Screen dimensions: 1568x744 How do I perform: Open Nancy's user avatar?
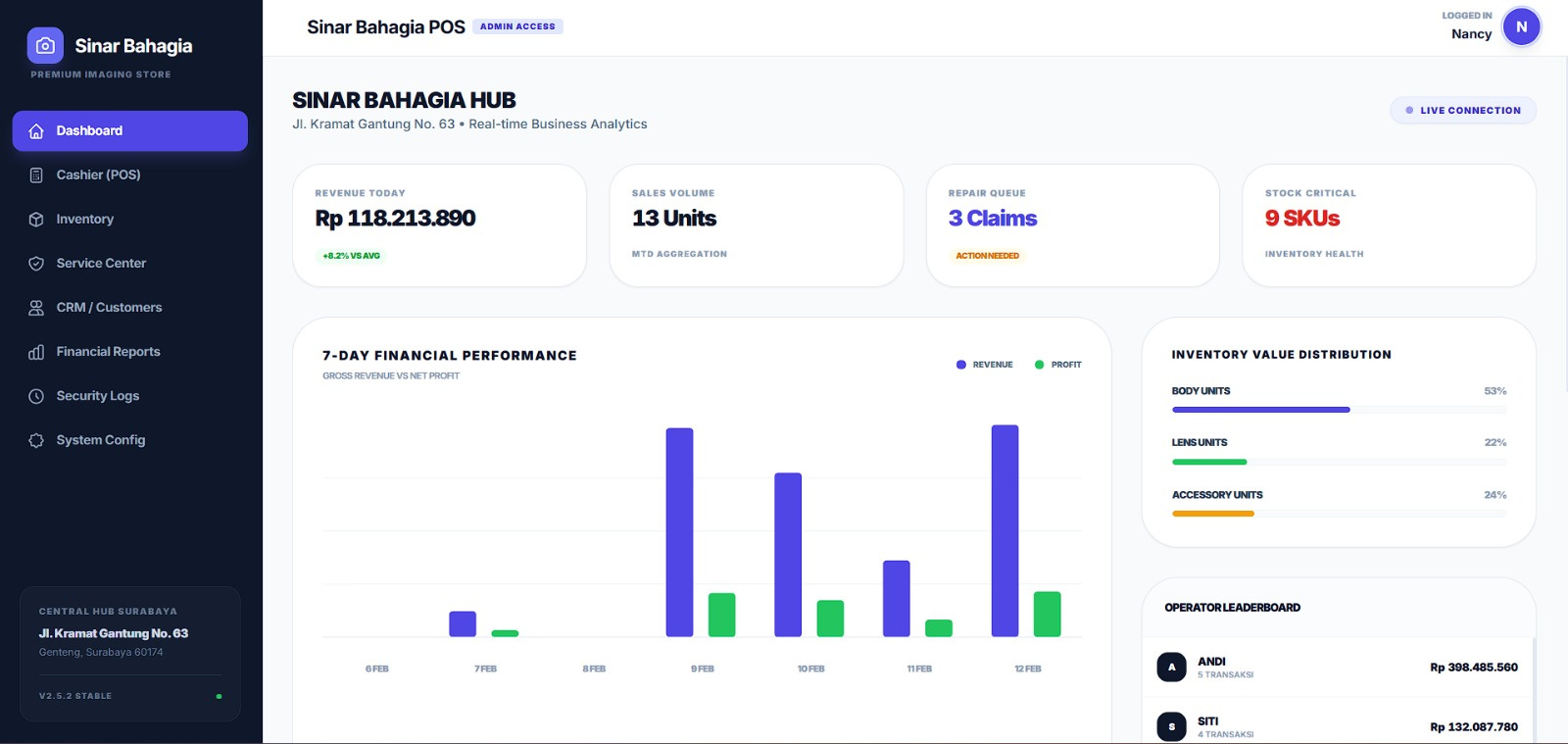[1521, 27]
